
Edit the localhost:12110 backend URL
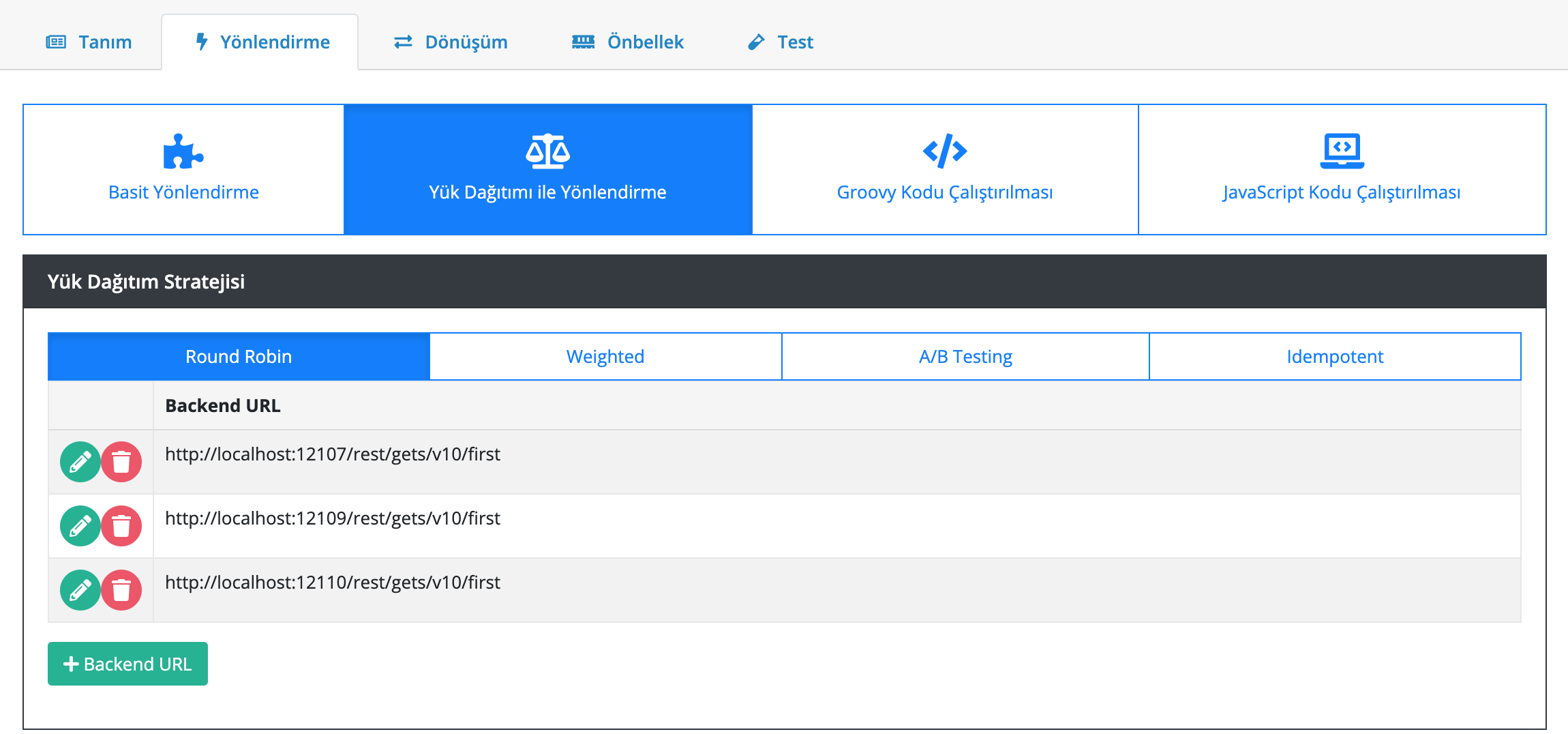click(80, 590)
